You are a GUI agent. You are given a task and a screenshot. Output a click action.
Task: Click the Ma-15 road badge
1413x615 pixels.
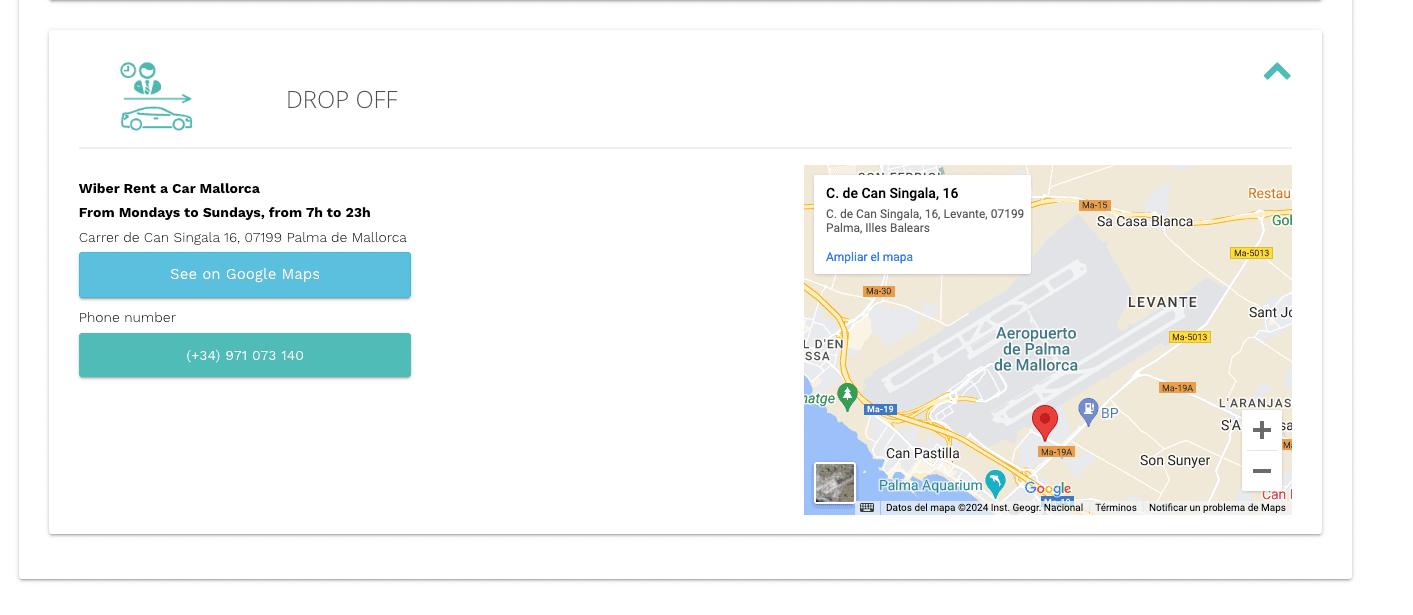(1095, 205)
